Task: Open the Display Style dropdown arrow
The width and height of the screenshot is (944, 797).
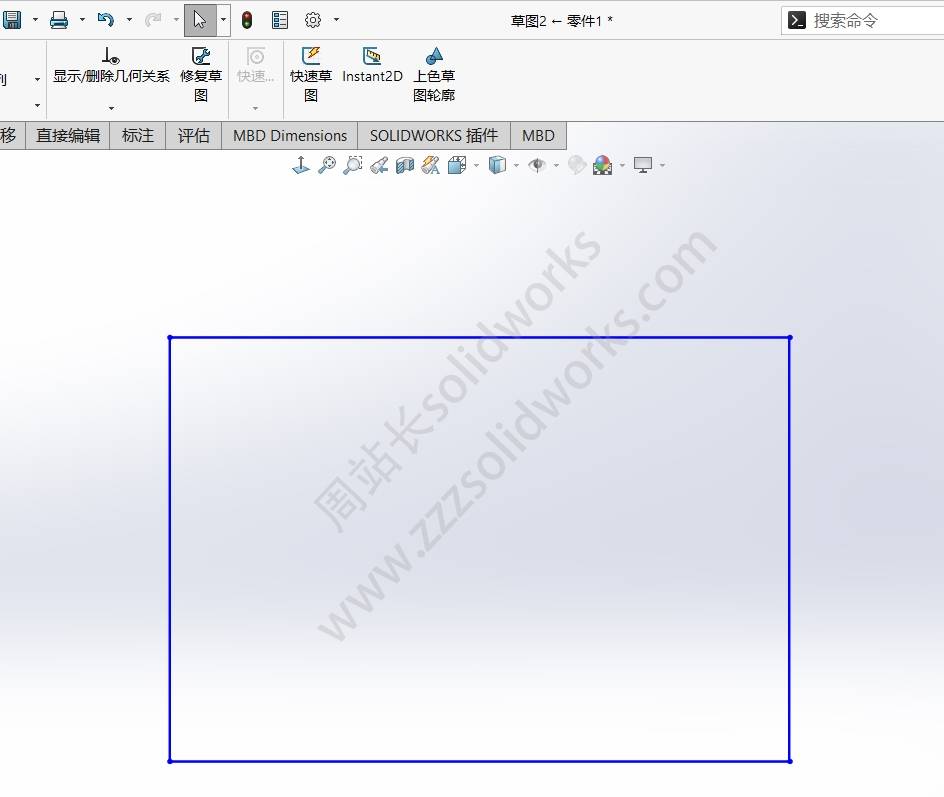Action: coord(516,166)
